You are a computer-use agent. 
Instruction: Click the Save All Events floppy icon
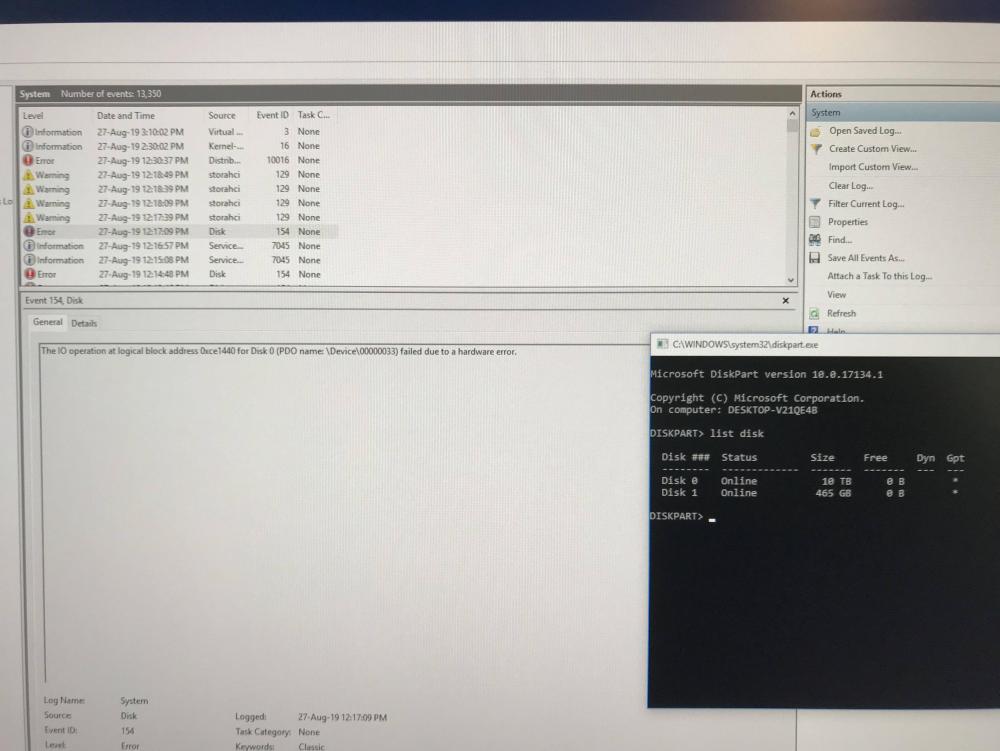click(x=814, y=258)
